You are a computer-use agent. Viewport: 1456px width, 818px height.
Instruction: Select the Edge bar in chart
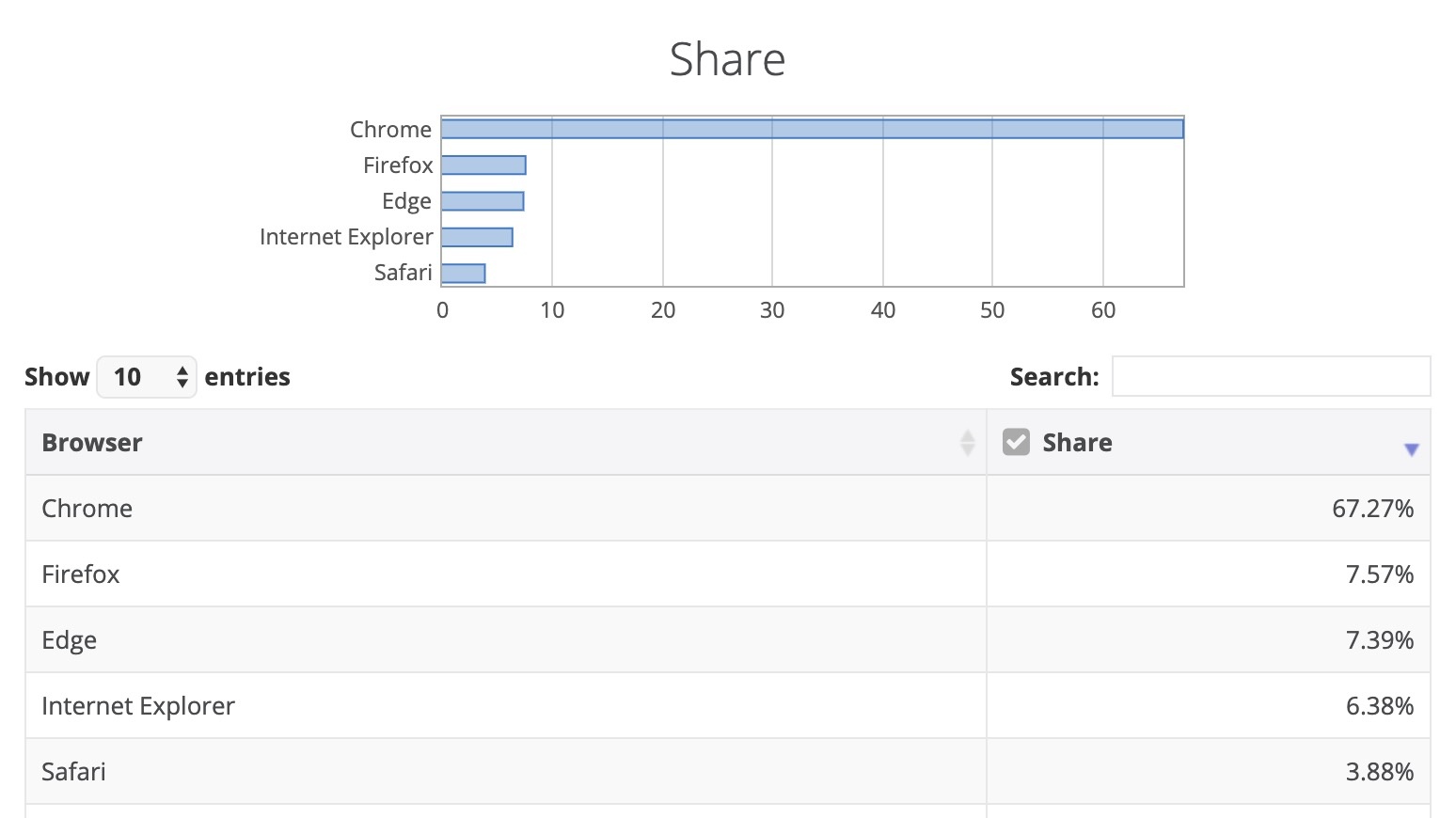[483, 201]
